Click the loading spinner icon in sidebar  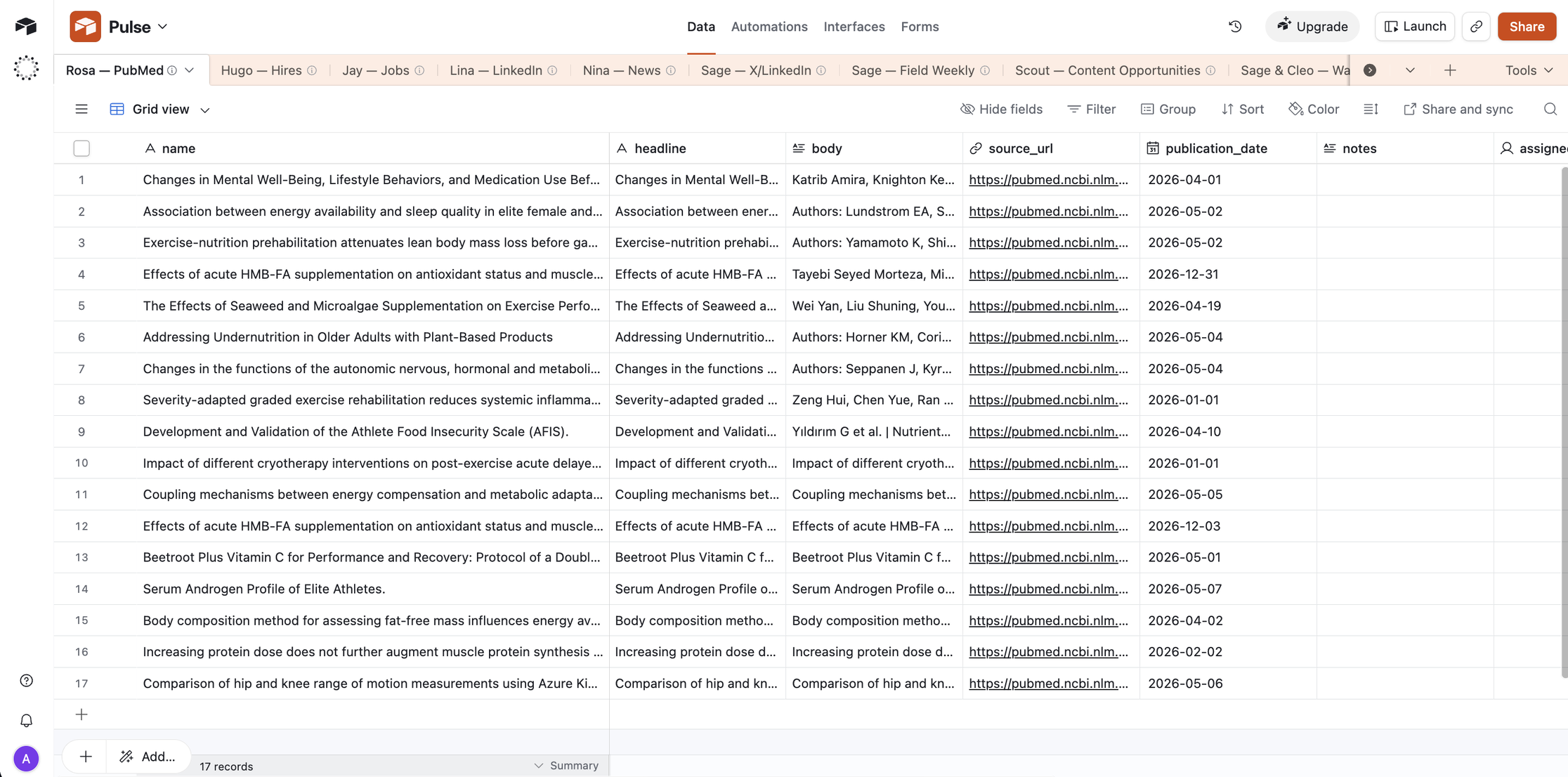pyautogui.click(x=26, y=68)
